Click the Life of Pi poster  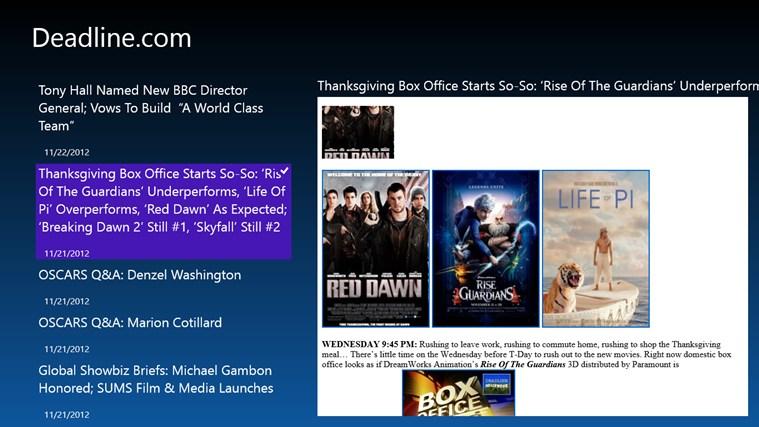596,248
